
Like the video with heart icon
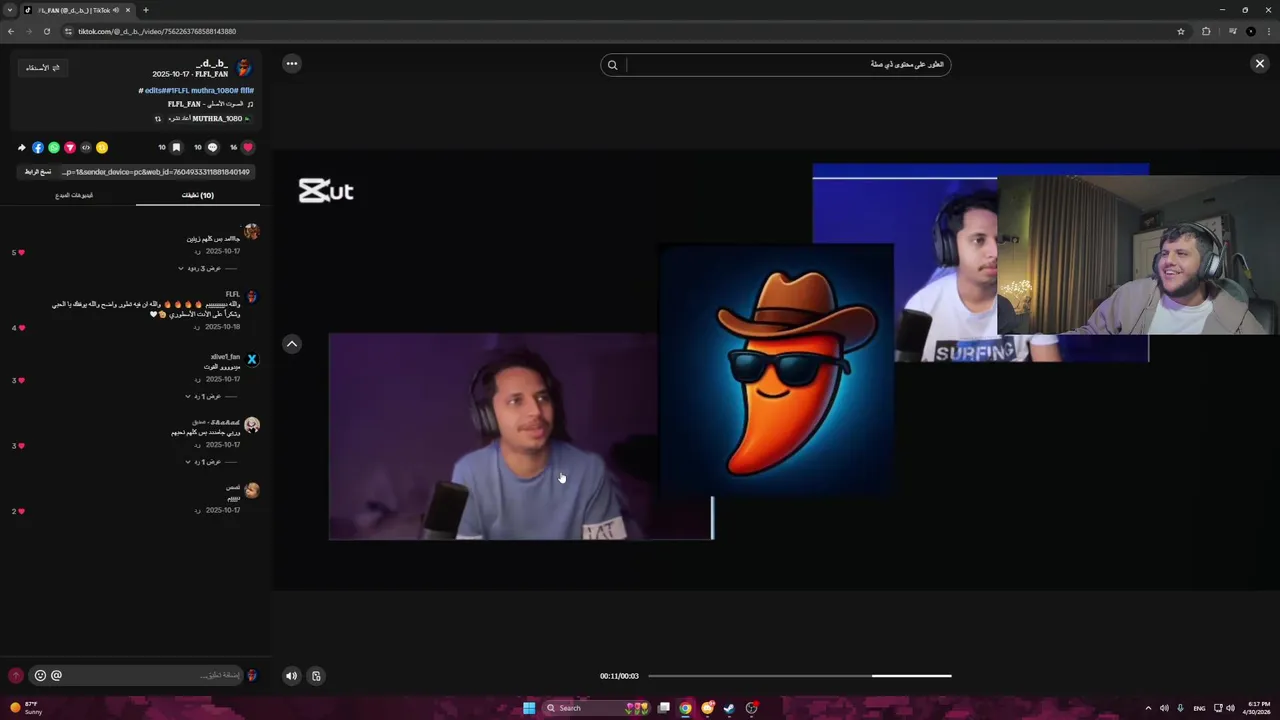pos(248,147)
